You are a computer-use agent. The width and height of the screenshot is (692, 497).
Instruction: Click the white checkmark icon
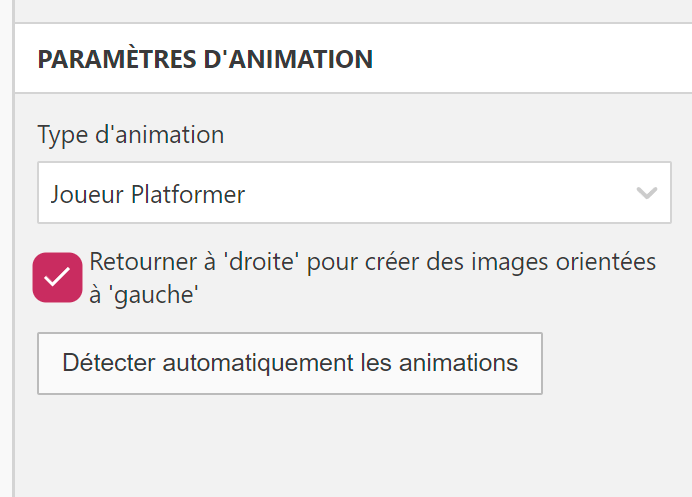pos(57,278)
